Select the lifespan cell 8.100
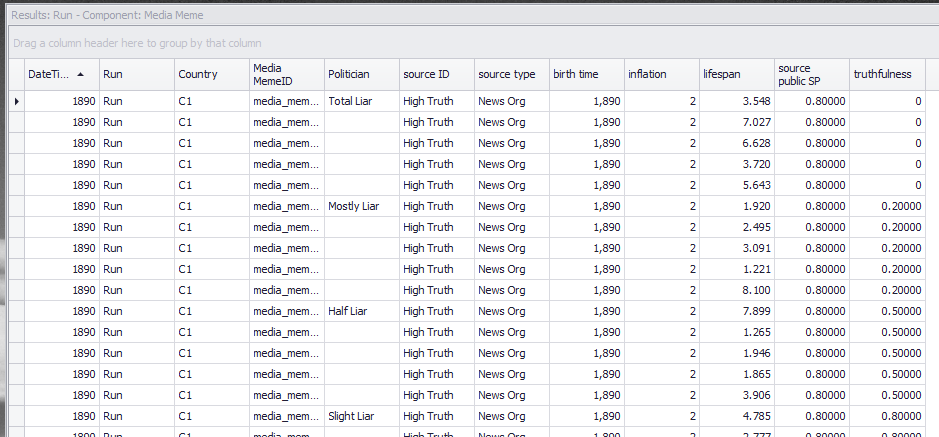Screen dimensions: 939x437 coord(736,290)
